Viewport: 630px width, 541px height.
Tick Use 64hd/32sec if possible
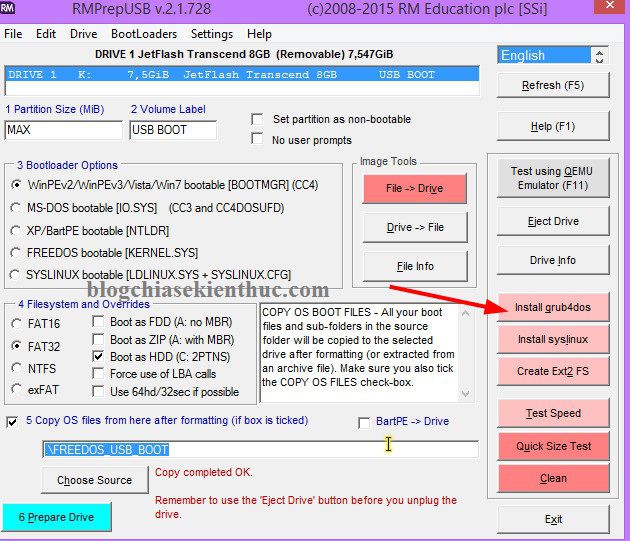click(98, 391)
